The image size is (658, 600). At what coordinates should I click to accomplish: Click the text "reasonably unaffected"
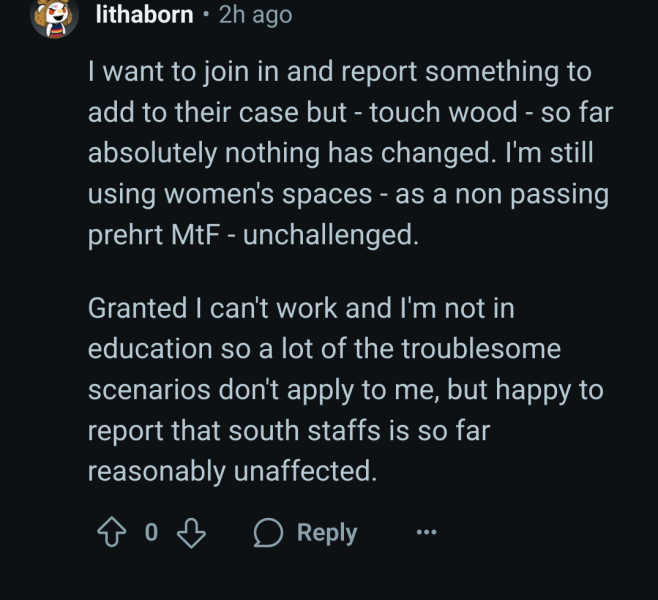(232, 469)
